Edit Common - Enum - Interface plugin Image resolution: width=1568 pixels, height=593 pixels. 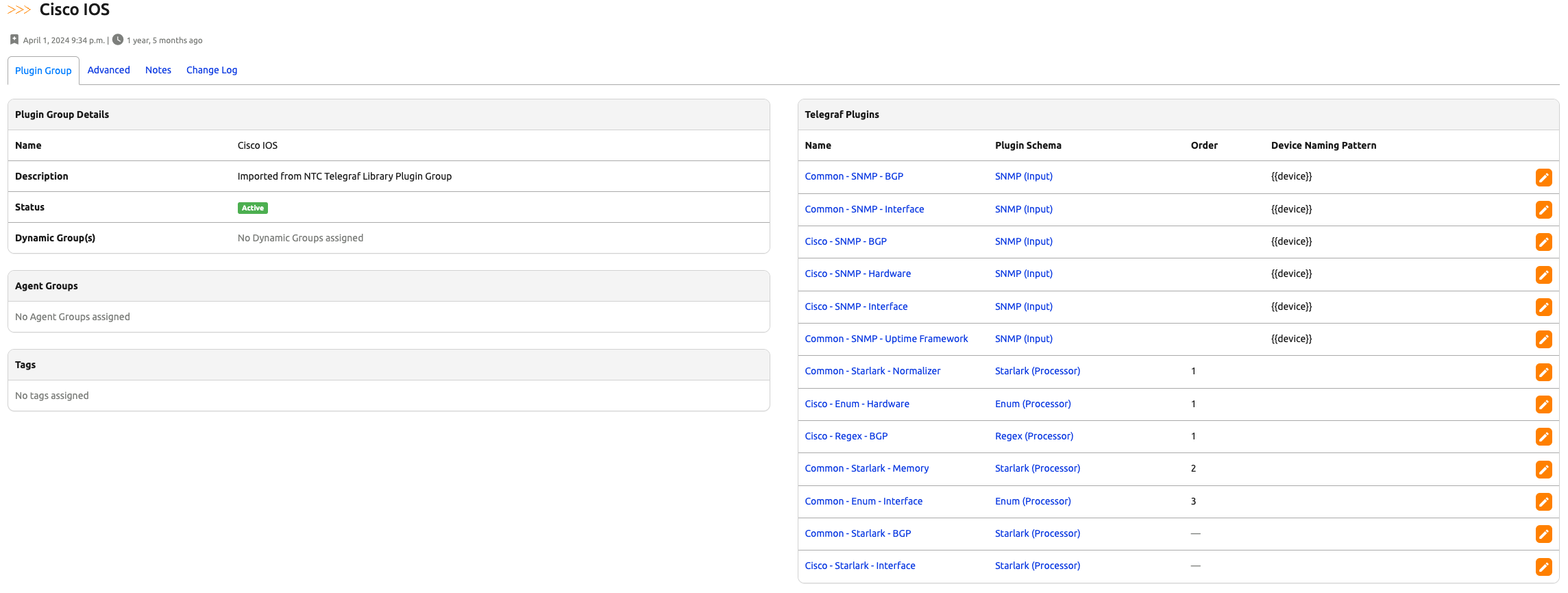click(1543, 502)
